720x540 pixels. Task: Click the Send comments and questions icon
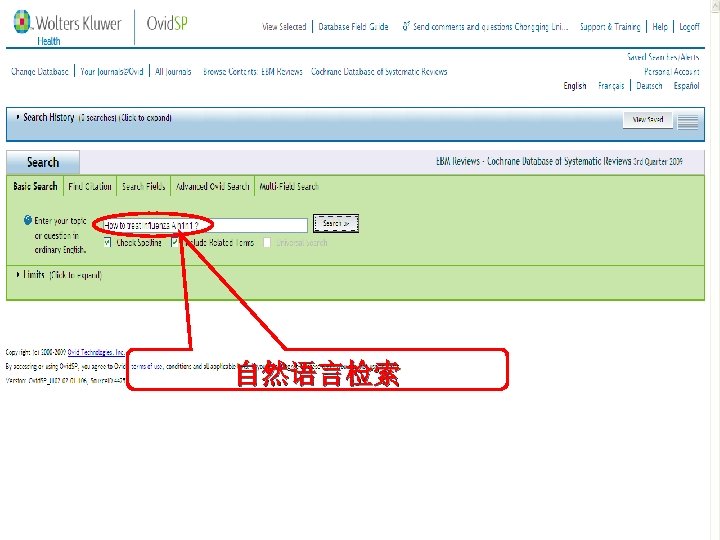point(405,26)
